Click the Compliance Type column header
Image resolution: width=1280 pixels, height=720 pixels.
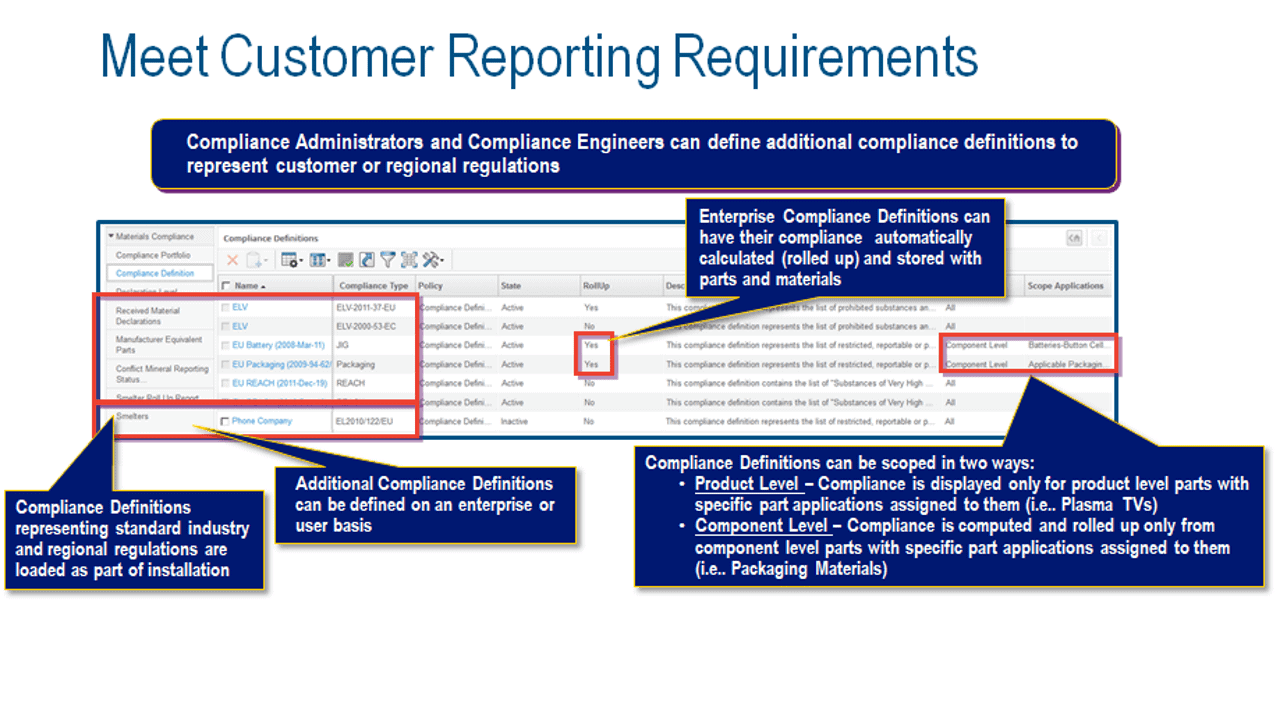374,286
